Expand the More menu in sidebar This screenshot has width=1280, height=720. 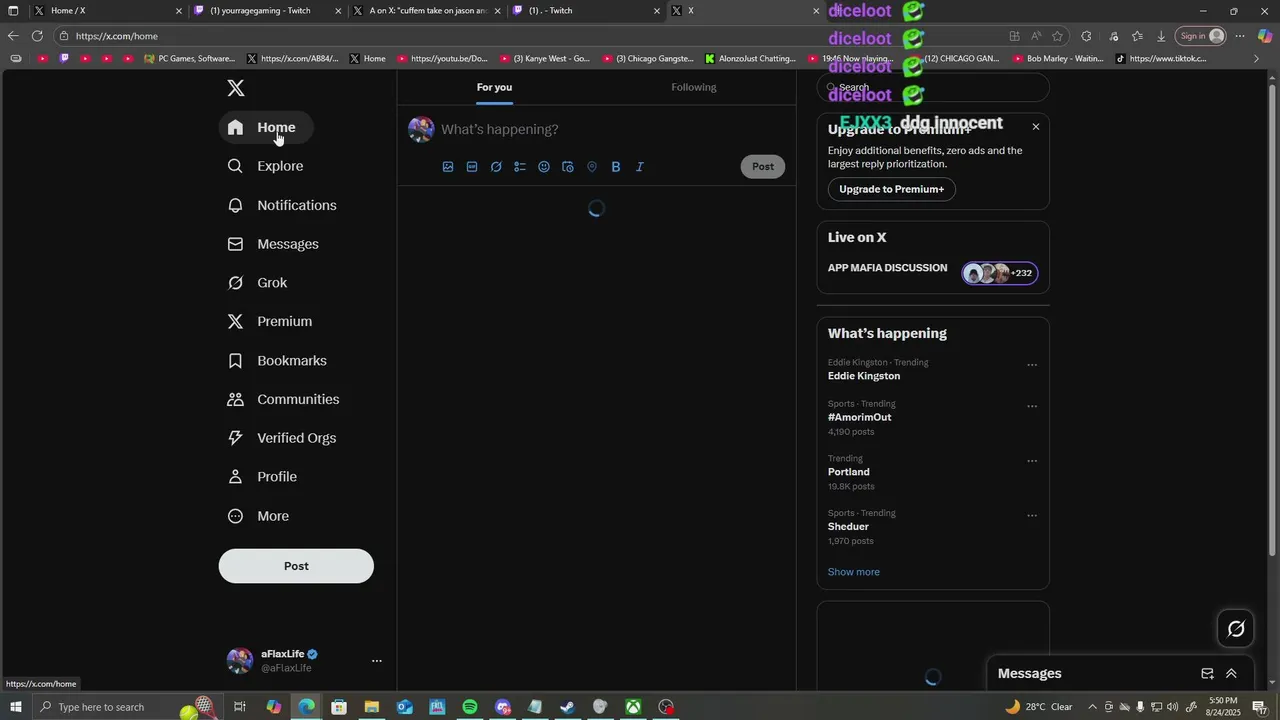pyautogui.click(x=259, y=516)
